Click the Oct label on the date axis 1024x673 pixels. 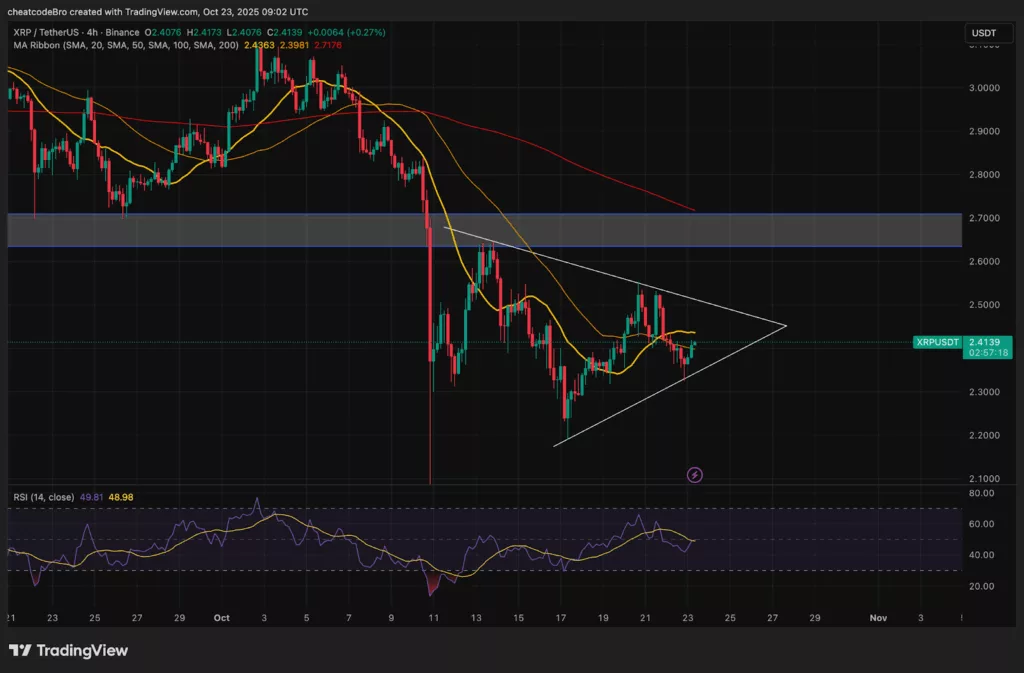pyautogui.click(x=222, y=618)
